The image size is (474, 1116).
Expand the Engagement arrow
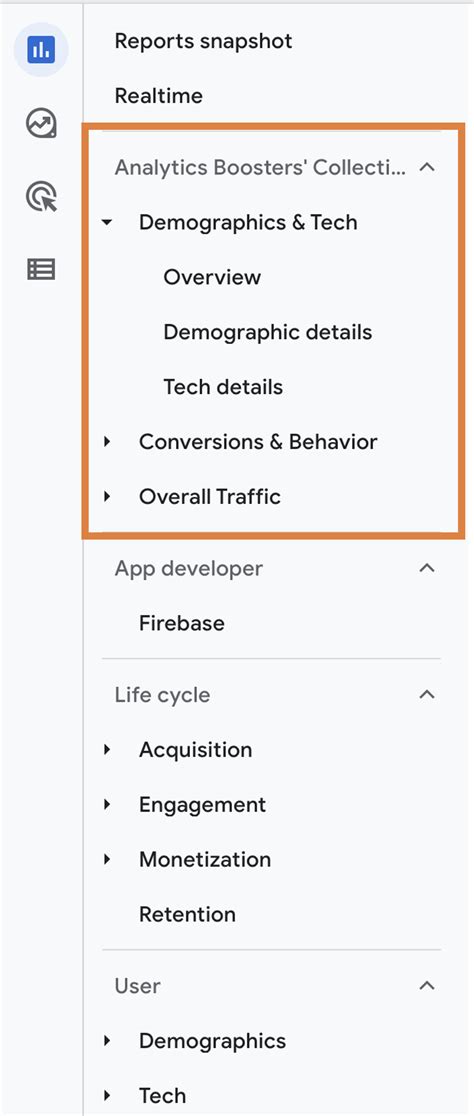click(107, 804)
